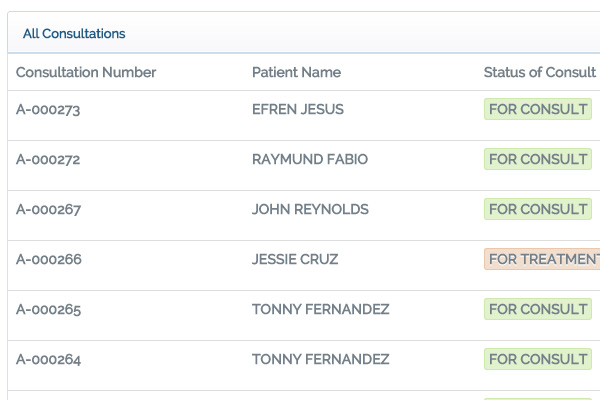
Task: Click FOR CONSULT badge for EFREN JESUS
Action: (x=538, y=109)
